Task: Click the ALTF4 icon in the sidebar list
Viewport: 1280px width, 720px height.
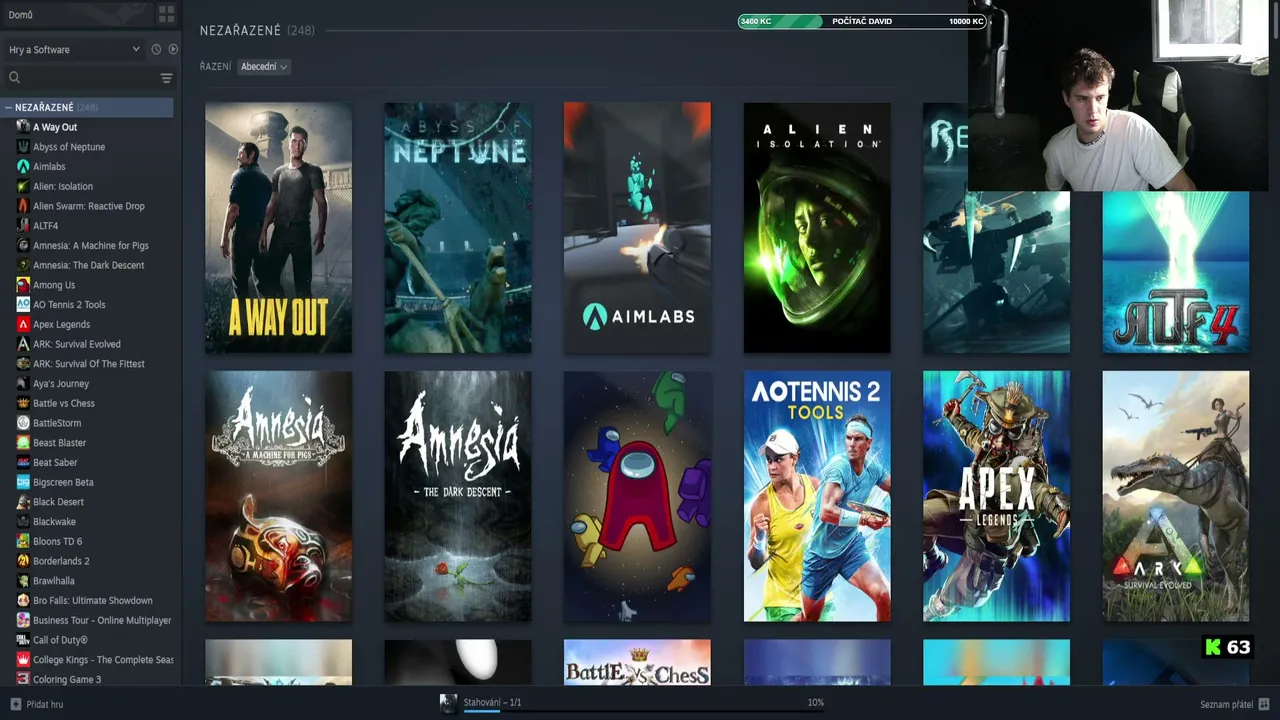Action: point(23,226)
